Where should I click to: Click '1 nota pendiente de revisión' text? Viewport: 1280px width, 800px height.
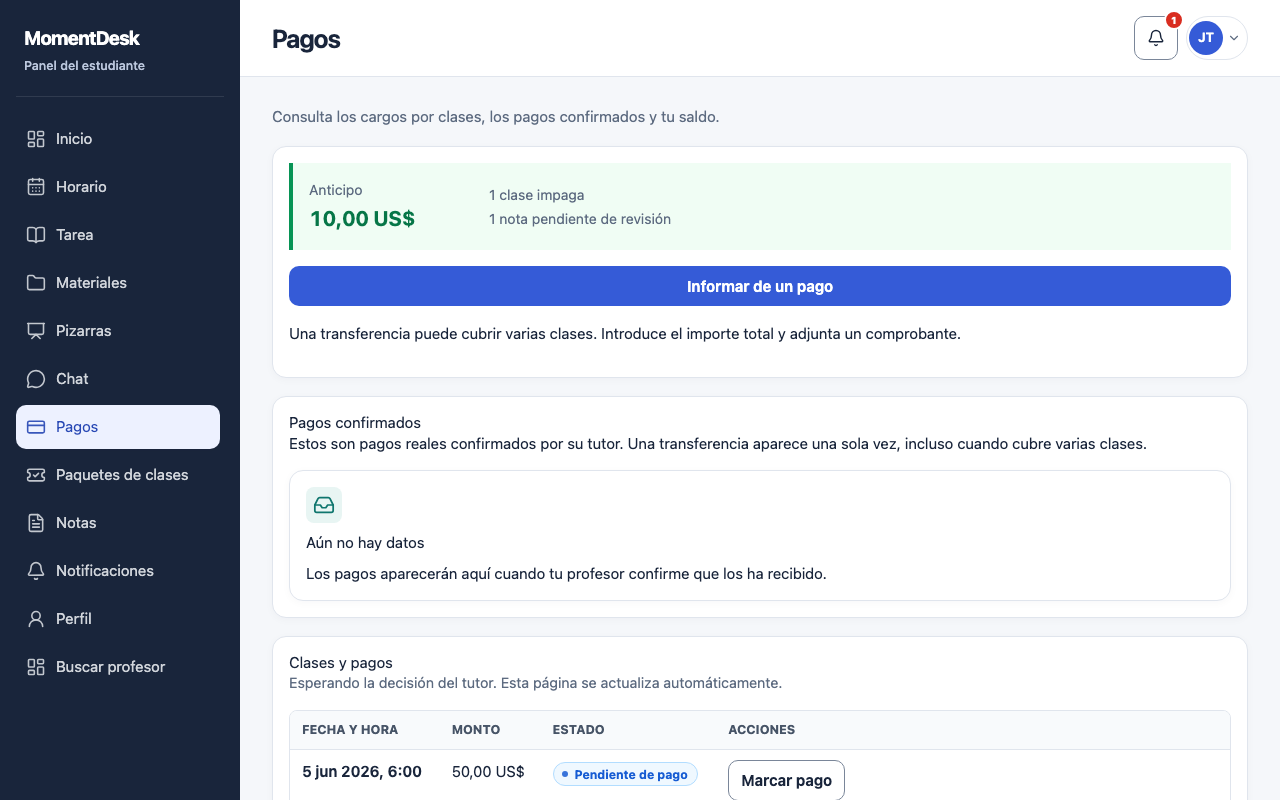pos(580,219)
